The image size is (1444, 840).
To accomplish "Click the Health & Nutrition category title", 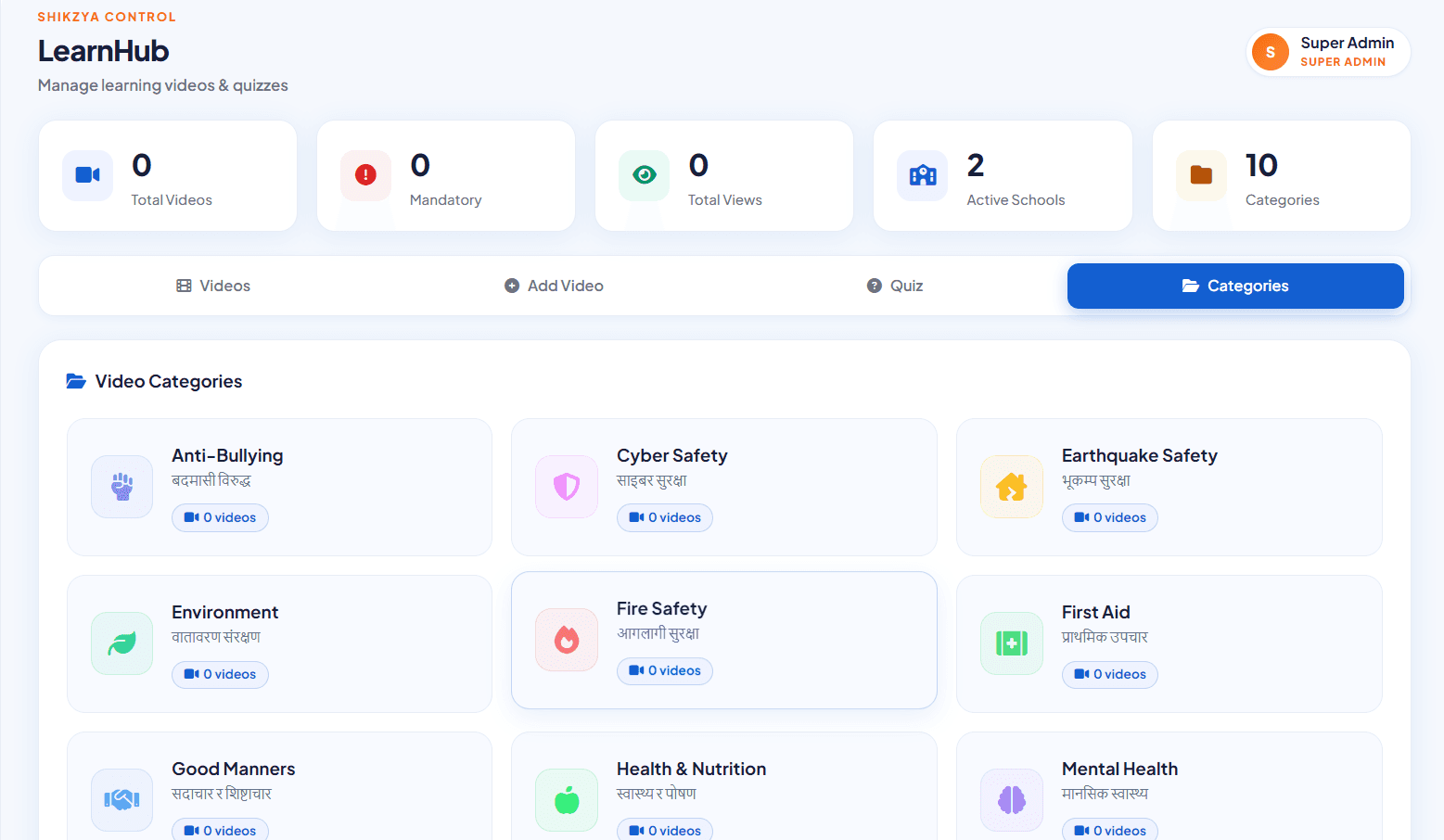I will pos(692,769).
